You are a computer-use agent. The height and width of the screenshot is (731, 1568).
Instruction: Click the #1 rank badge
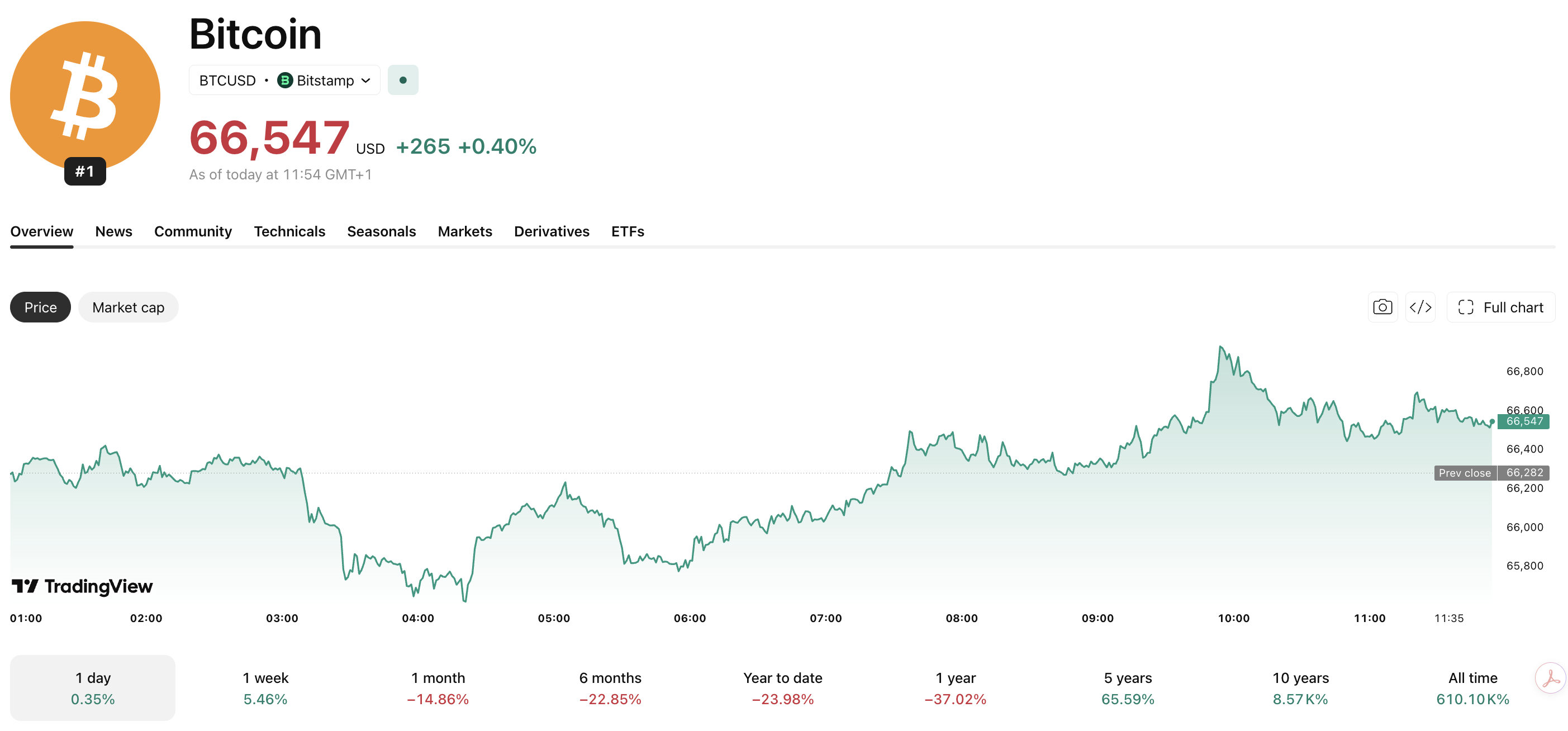tap(85, 171)
